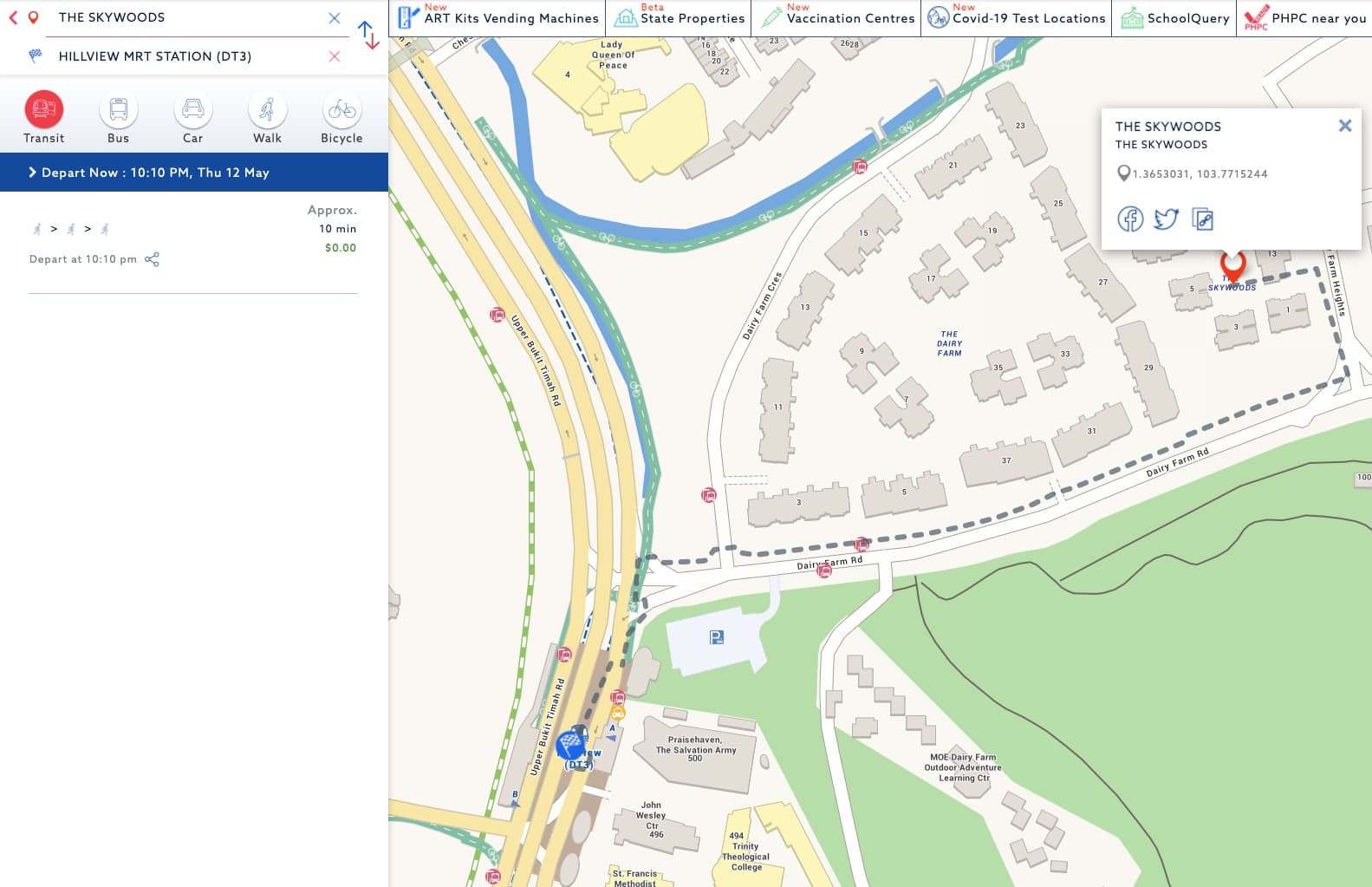Clear THE SKYWOODS origin field
Screen dimensions: 1372x887
pos(335,18)
